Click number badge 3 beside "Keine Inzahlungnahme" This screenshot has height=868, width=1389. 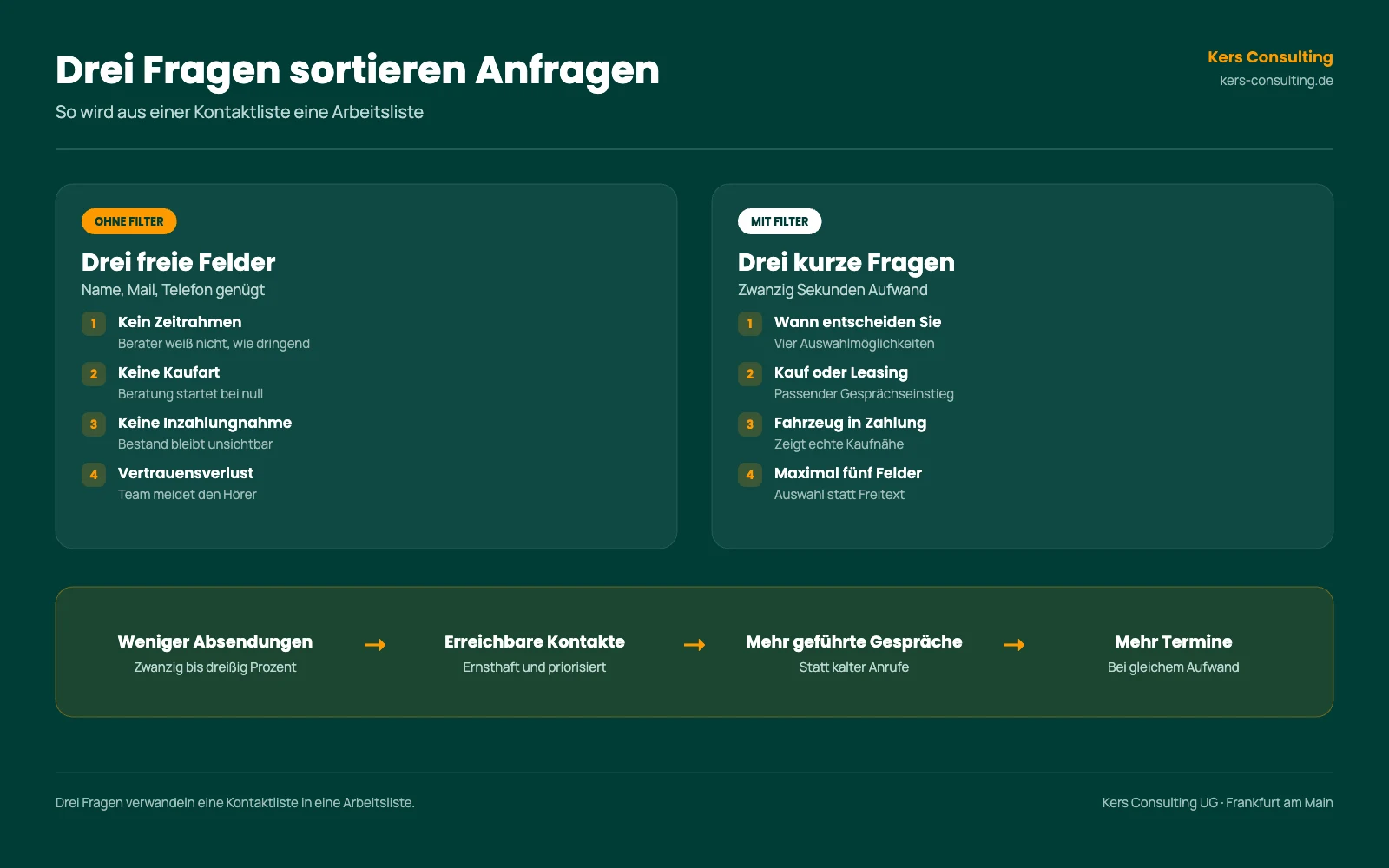pos(94,424)
